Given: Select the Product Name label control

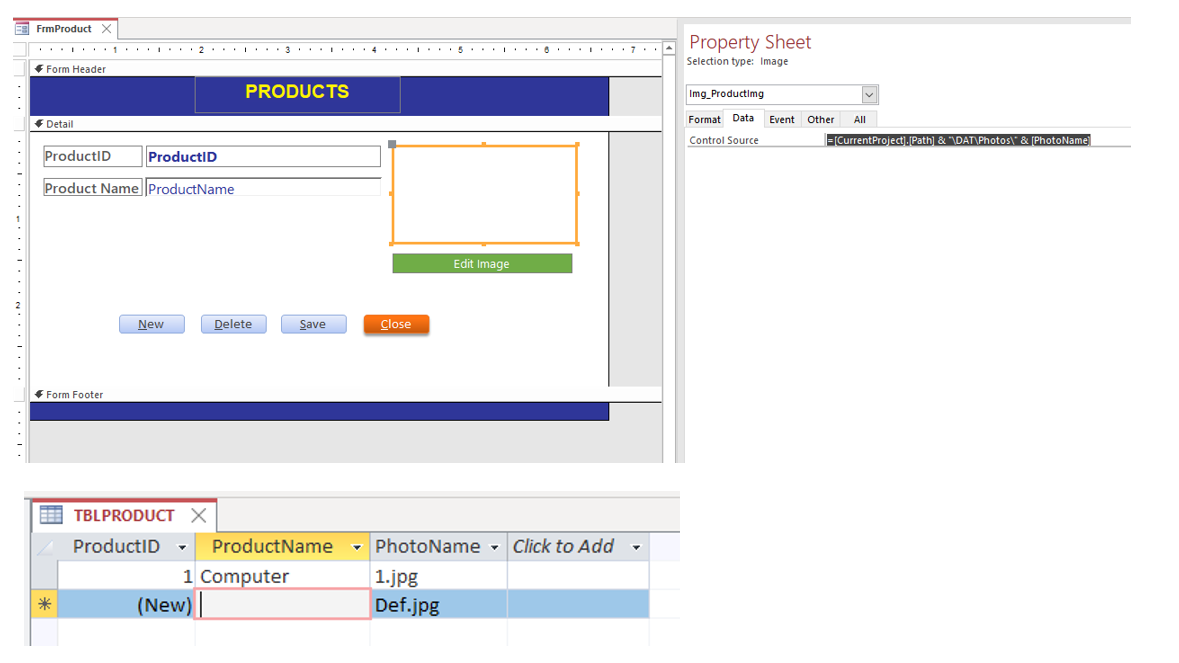Looking at the screenshot, I should point(92,188).
